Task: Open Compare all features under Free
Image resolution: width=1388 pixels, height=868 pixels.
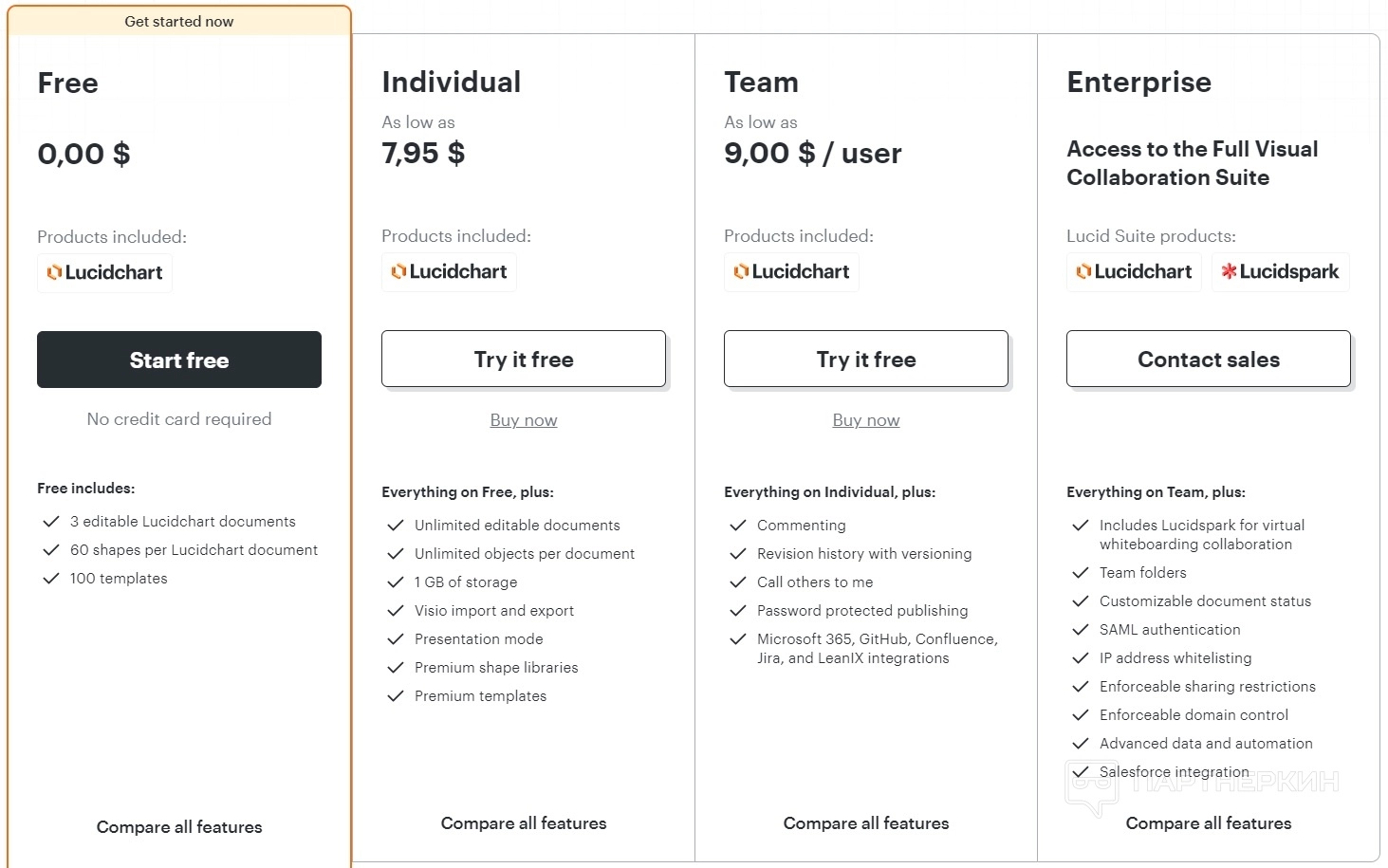Action: click(x=179, y=827)
